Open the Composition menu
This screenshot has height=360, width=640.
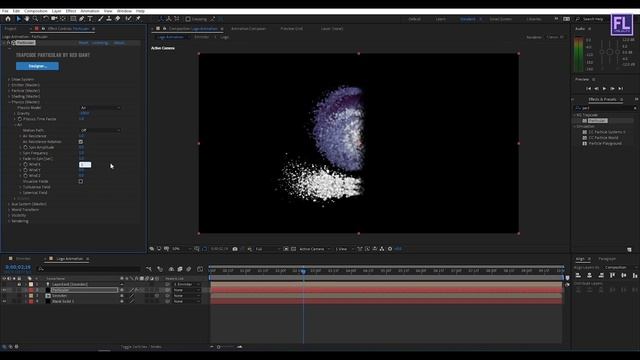pyautogui.click(x=36, y=11)
